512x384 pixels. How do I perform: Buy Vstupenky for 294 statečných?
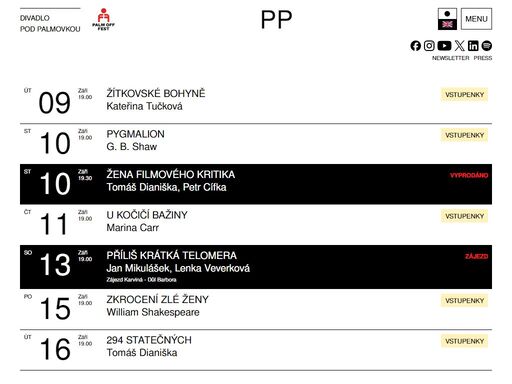(464, 341)
